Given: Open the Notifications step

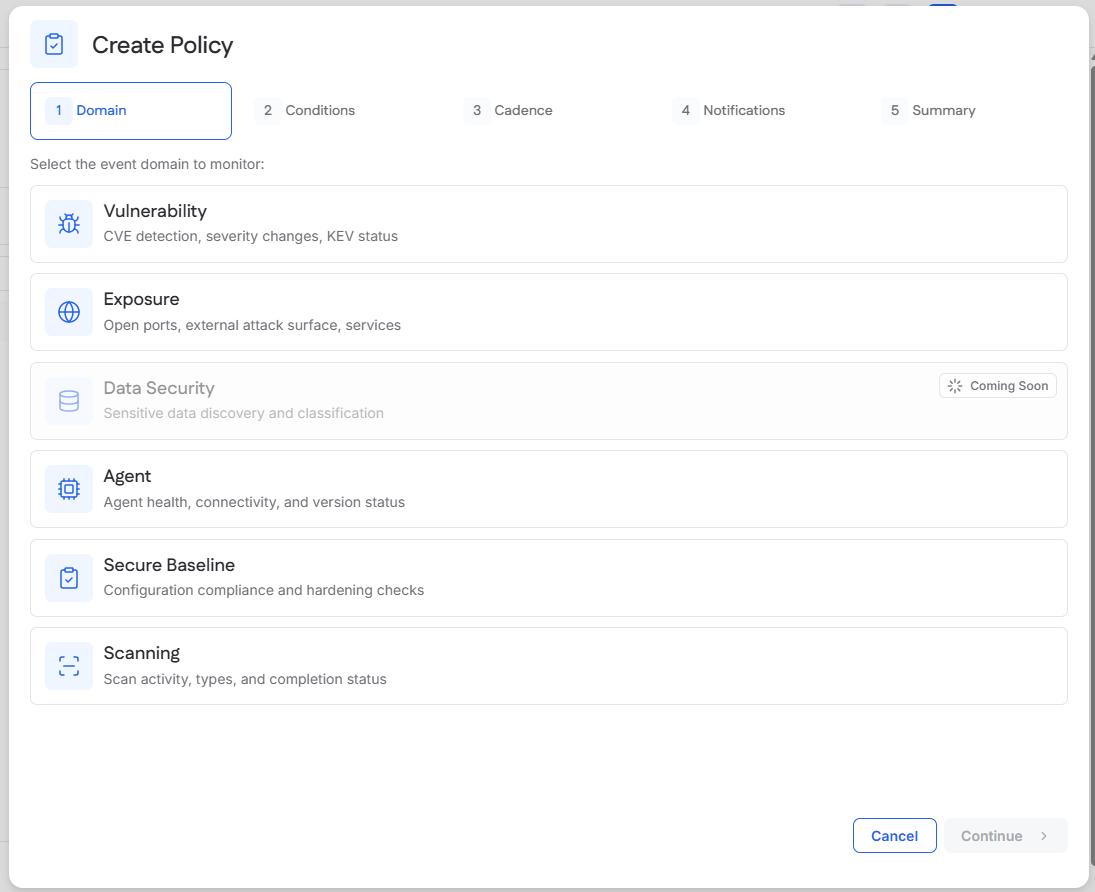Looking at the screenshot, I should tap(728, 110).
